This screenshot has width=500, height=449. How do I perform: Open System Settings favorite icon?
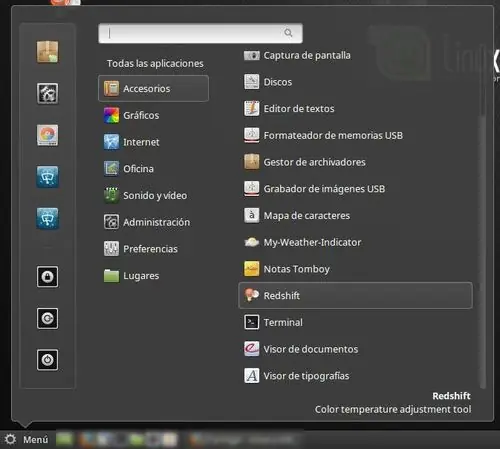(x=47, y=93)
